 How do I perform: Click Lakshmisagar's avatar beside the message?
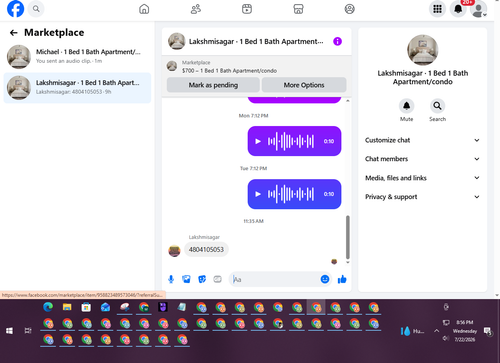point(174,251)
